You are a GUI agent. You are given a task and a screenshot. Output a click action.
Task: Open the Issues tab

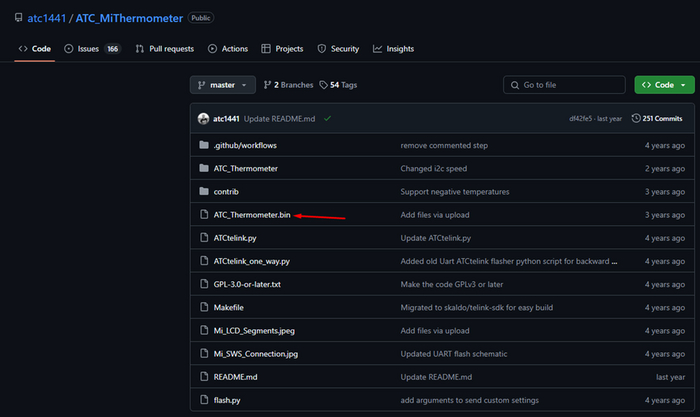(x=92, y=49)
